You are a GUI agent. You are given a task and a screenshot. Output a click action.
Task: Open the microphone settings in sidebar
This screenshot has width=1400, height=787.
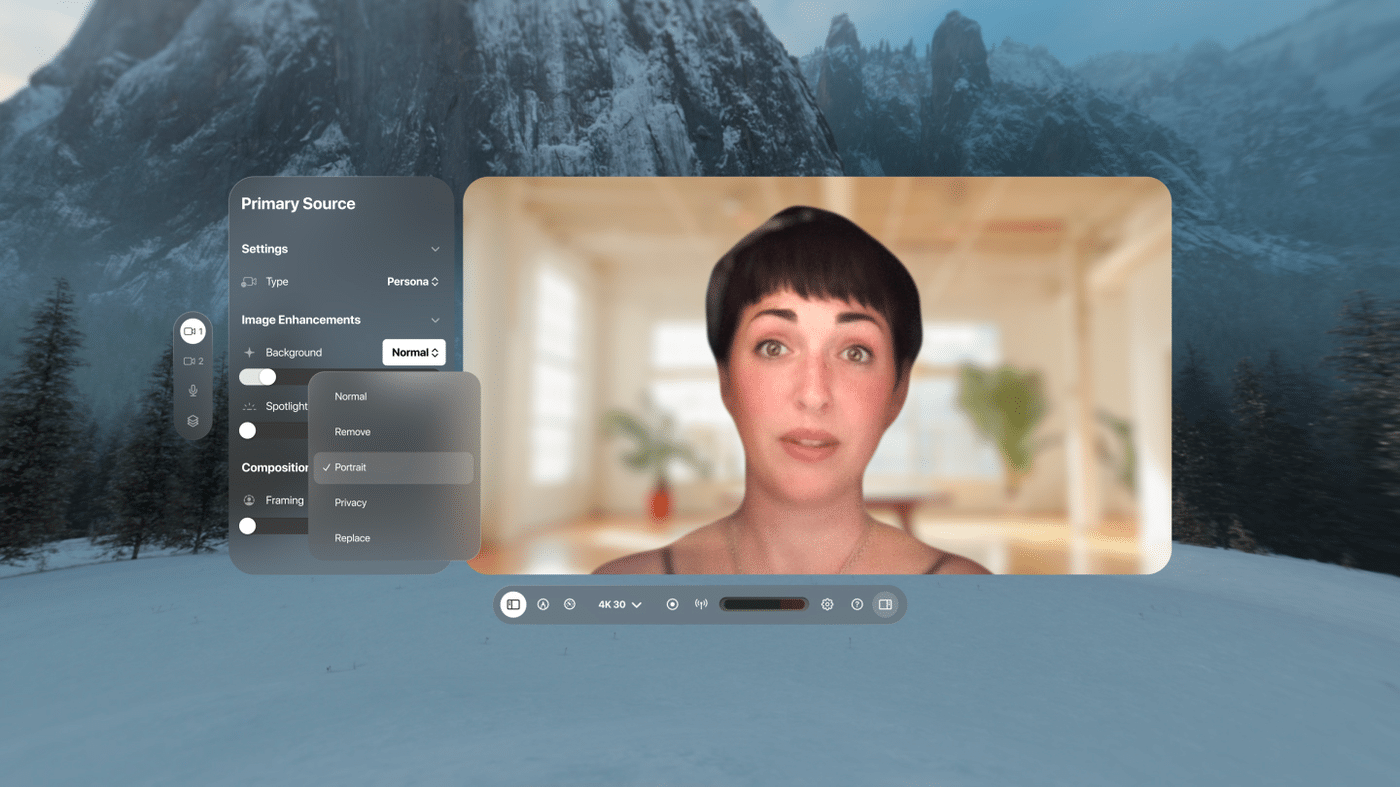193,391
